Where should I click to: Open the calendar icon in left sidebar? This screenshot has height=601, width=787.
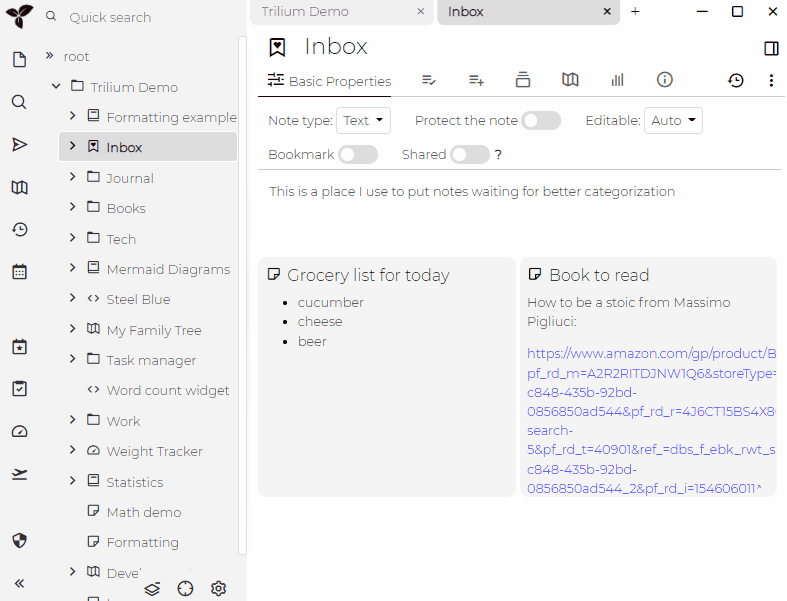19,271
